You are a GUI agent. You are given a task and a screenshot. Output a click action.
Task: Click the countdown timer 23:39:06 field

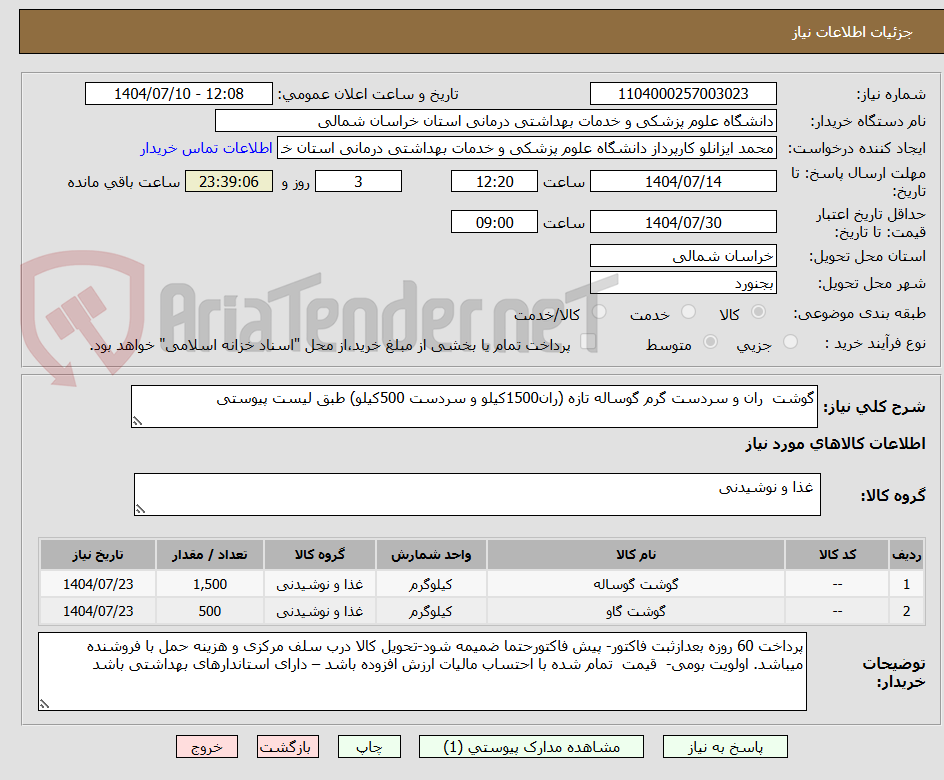click(x=228, y=181)
